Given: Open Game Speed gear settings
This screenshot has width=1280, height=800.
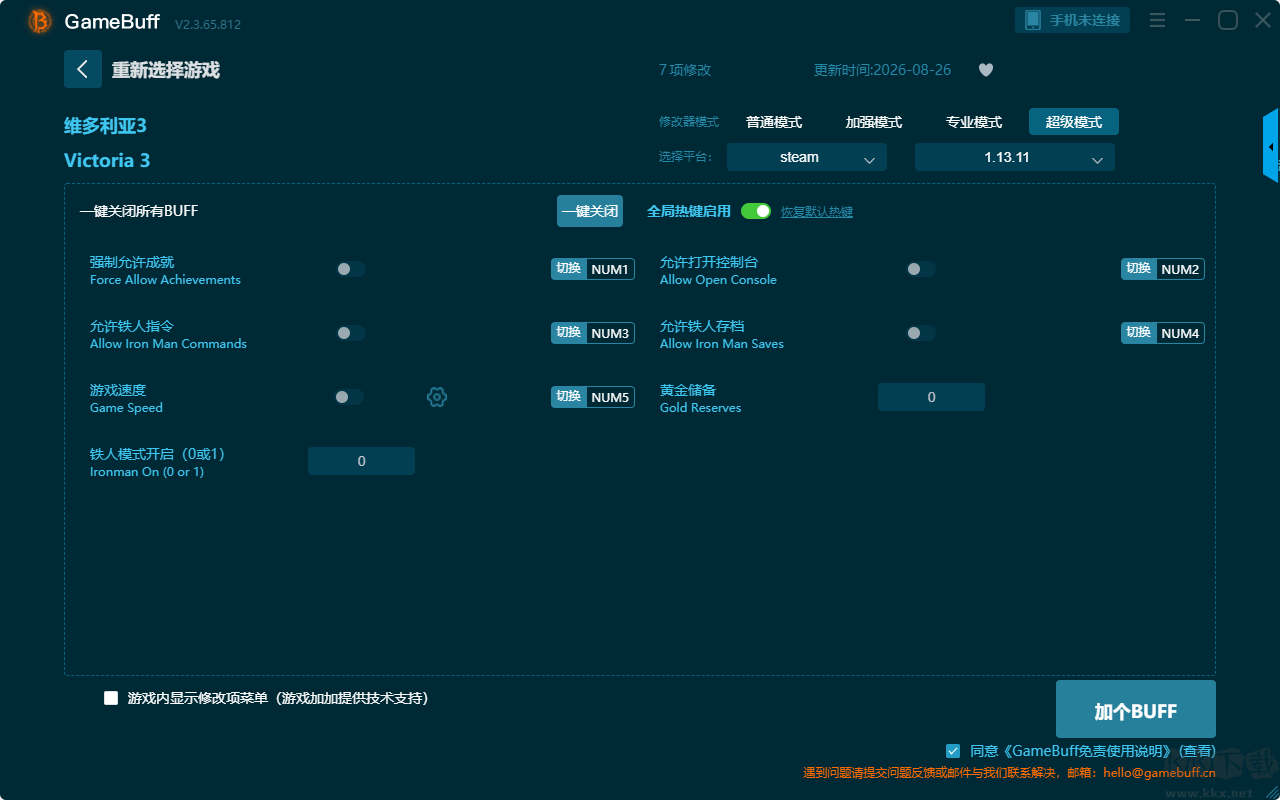Looking at the screenshot, I should pyautogui.click(x=437, y=397).
